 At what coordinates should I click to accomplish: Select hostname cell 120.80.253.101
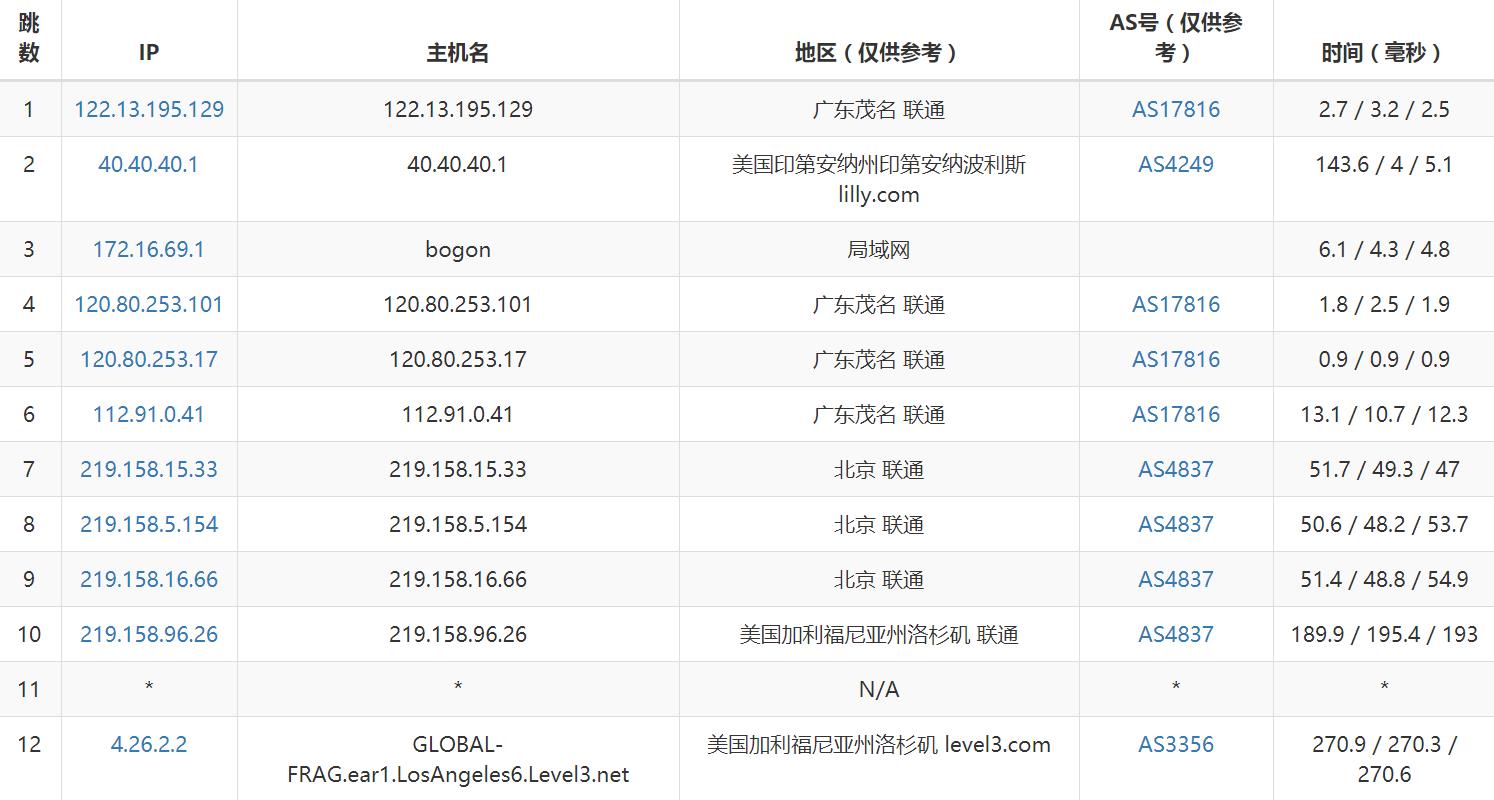click(458, 304)
